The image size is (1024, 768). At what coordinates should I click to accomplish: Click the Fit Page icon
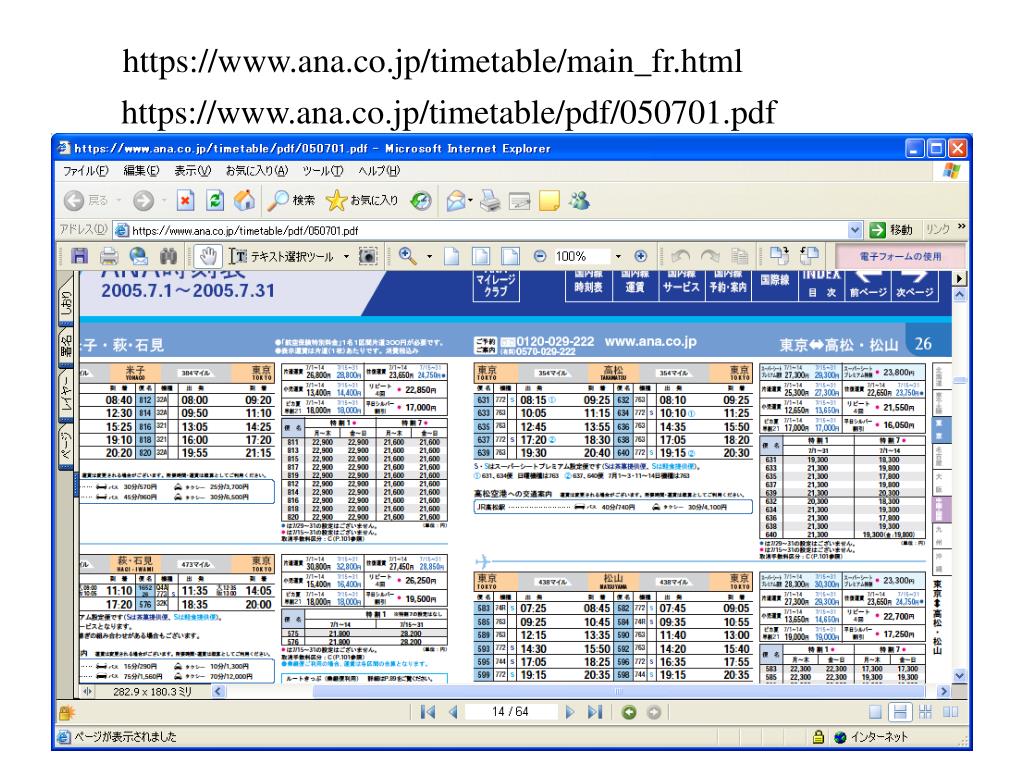(x=481, y=256)
